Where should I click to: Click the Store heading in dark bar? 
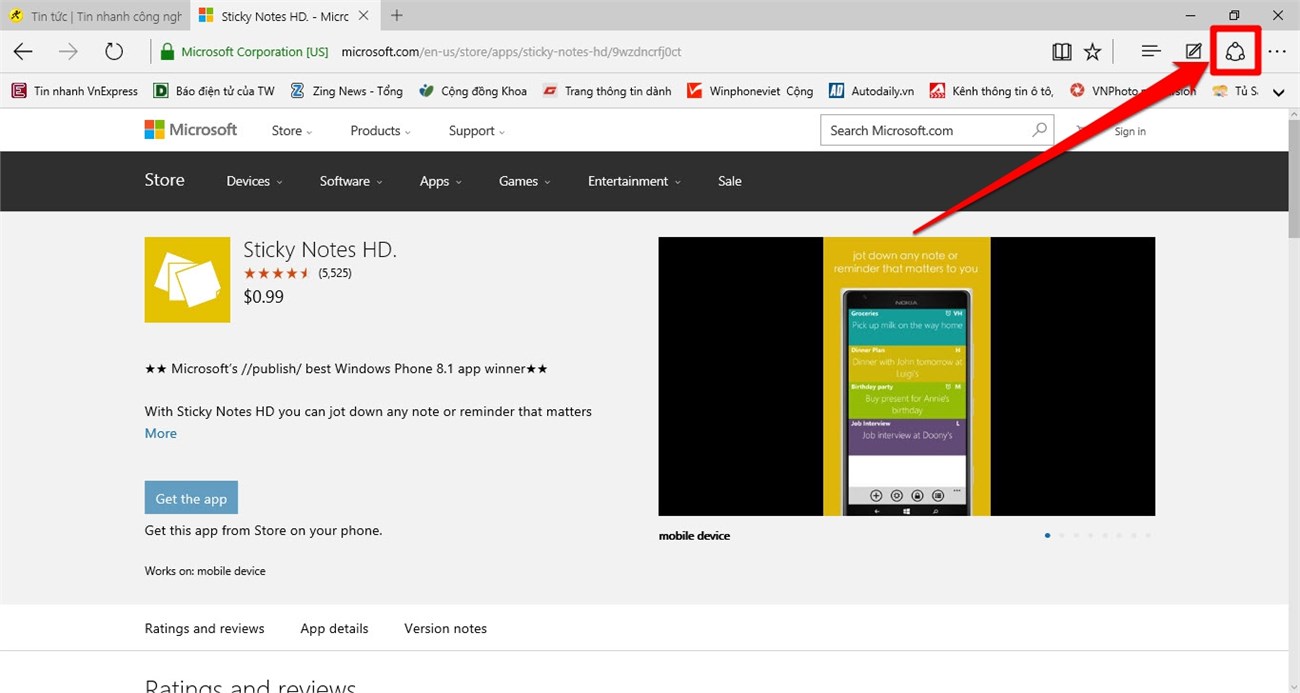pos(164,180)
